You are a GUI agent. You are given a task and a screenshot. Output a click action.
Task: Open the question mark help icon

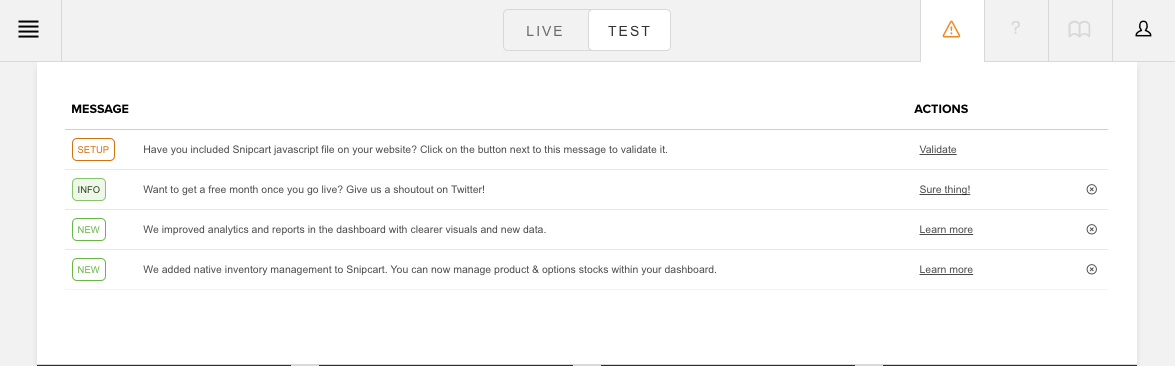coord(1015,28)
